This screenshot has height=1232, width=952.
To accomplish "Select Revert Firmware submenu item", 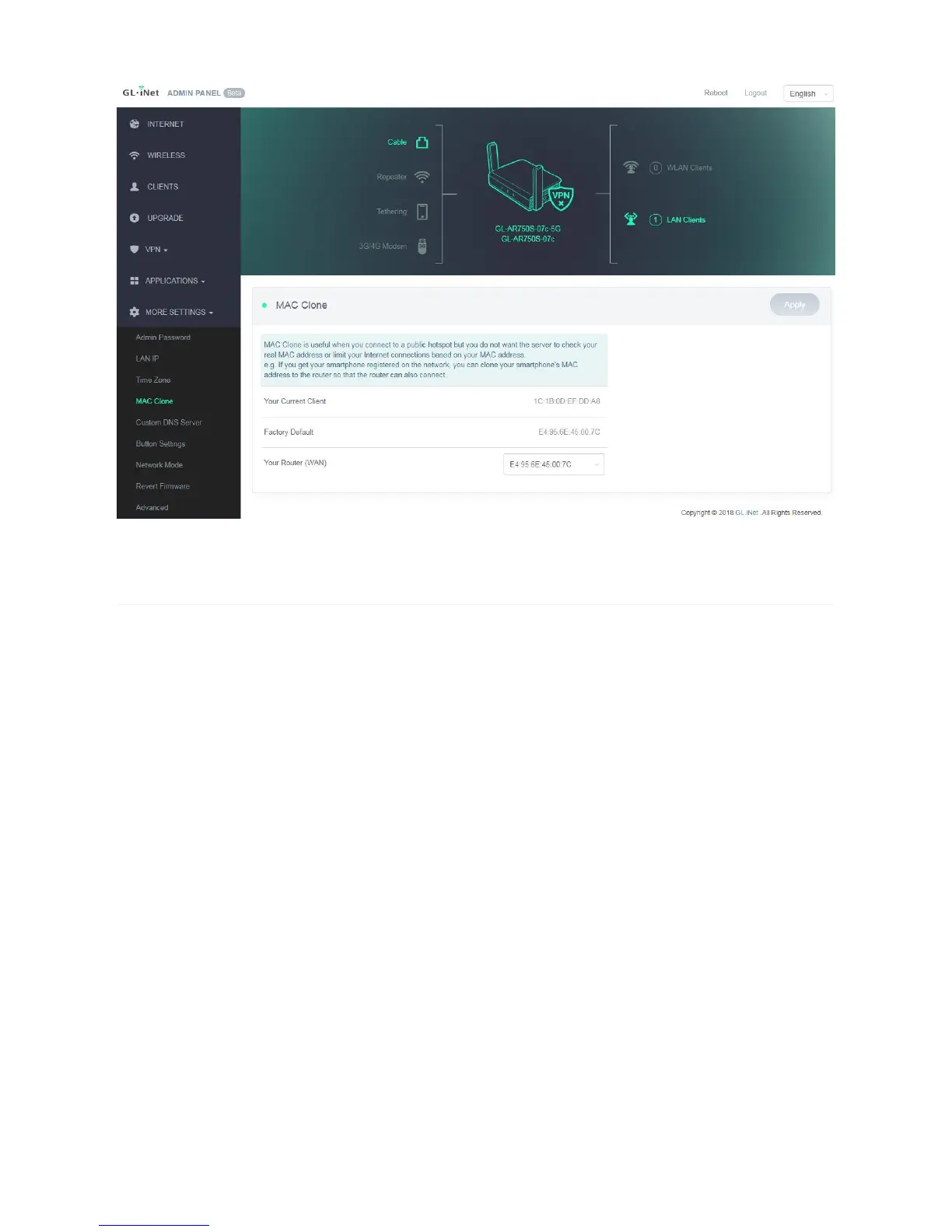I will point(163,486).
